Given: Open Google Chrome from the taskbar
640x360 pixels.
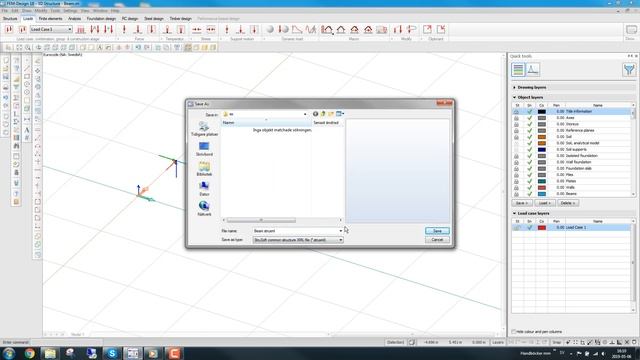Looking at the screenshot, I should click(29, 353).
